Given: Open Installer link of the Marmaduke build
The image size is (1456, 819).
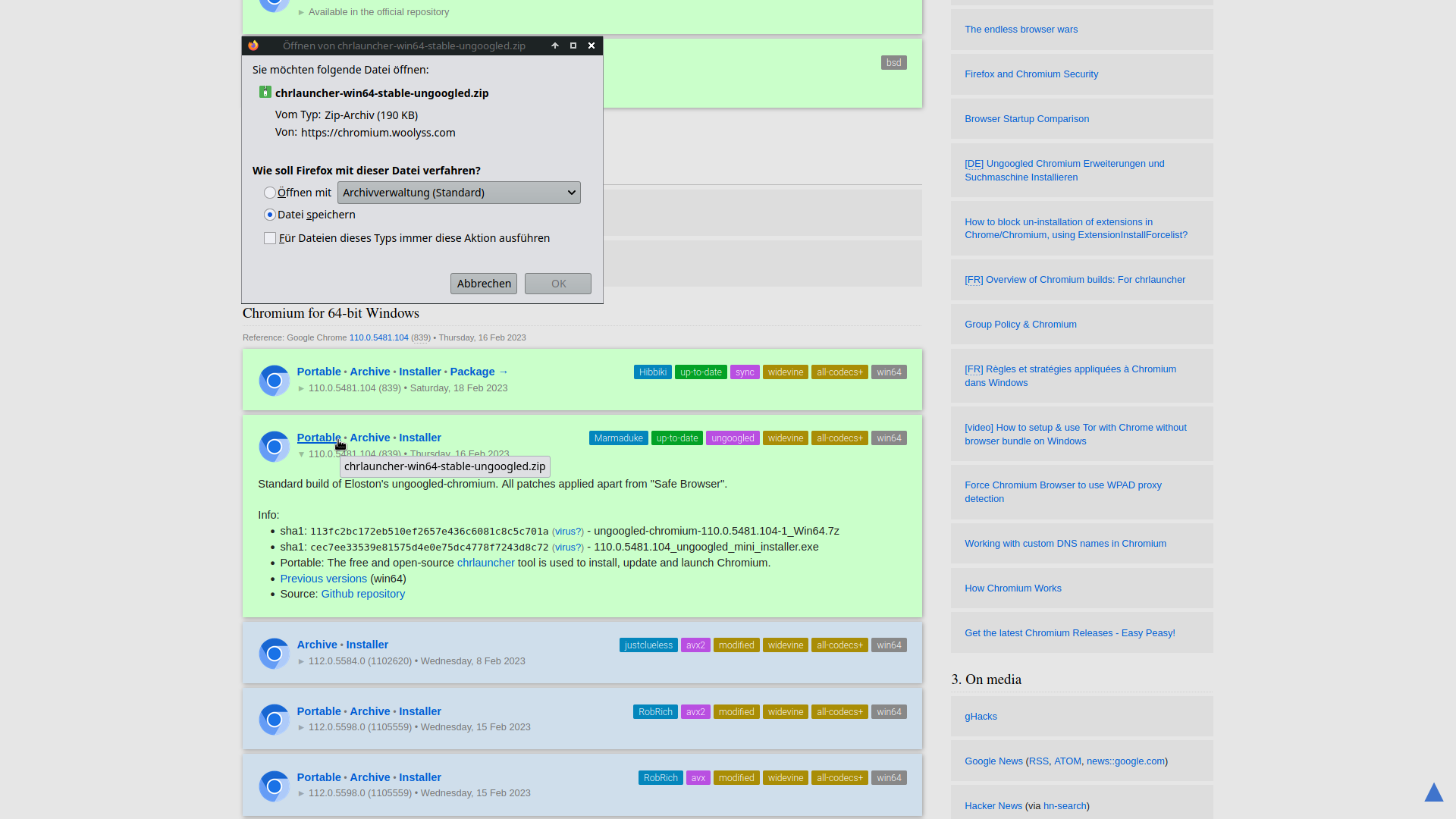Looking at the screenshot, I should [420, 438].
